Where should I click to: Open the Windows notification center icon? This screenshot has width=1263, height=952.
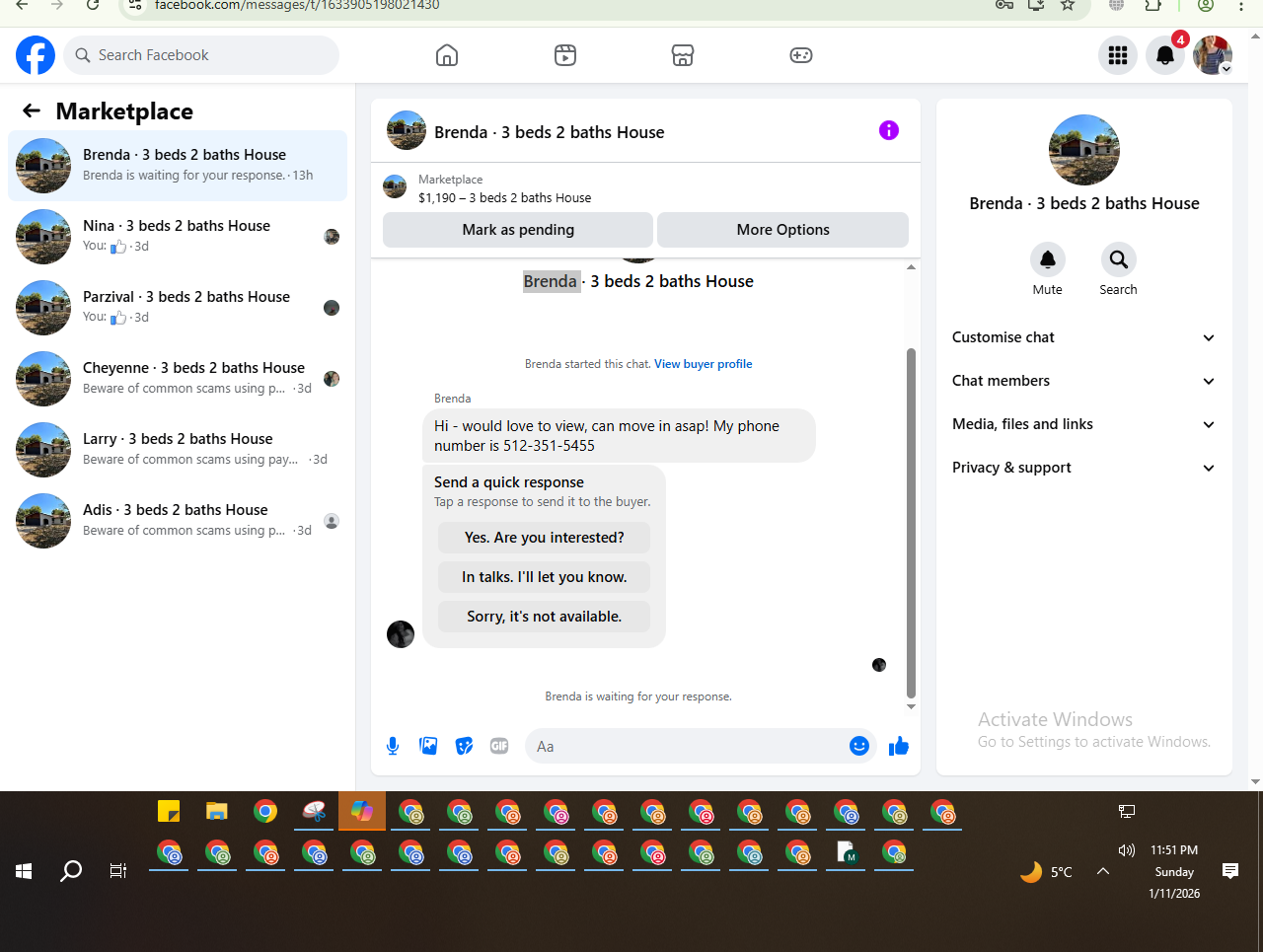1230,871
